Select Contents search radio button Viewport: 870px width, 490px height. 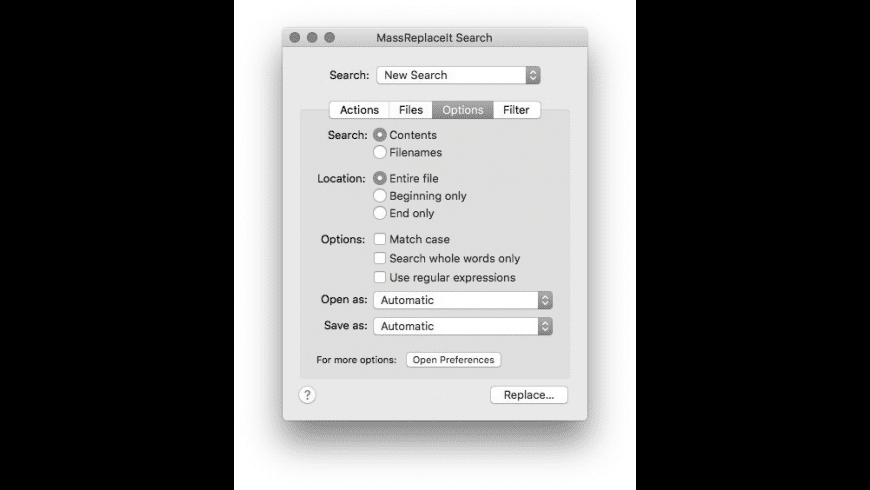pos(380,135)
